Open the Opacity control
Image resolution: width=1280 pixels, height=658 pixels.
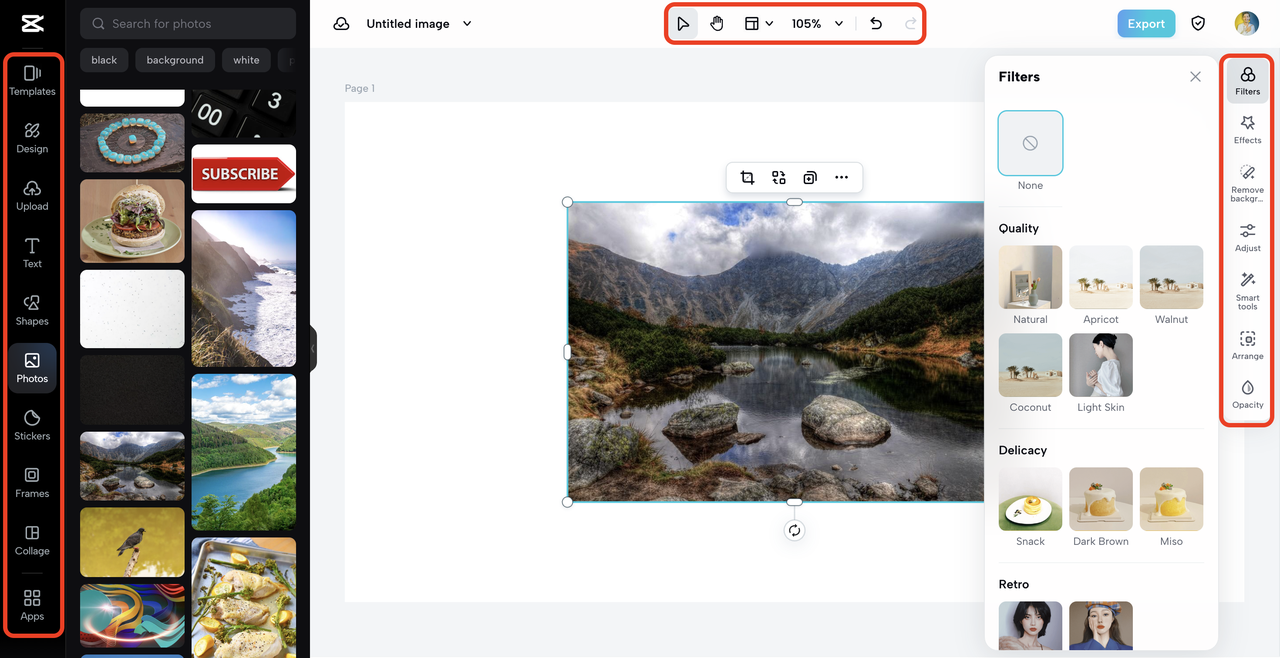[x=1248, y=394]
